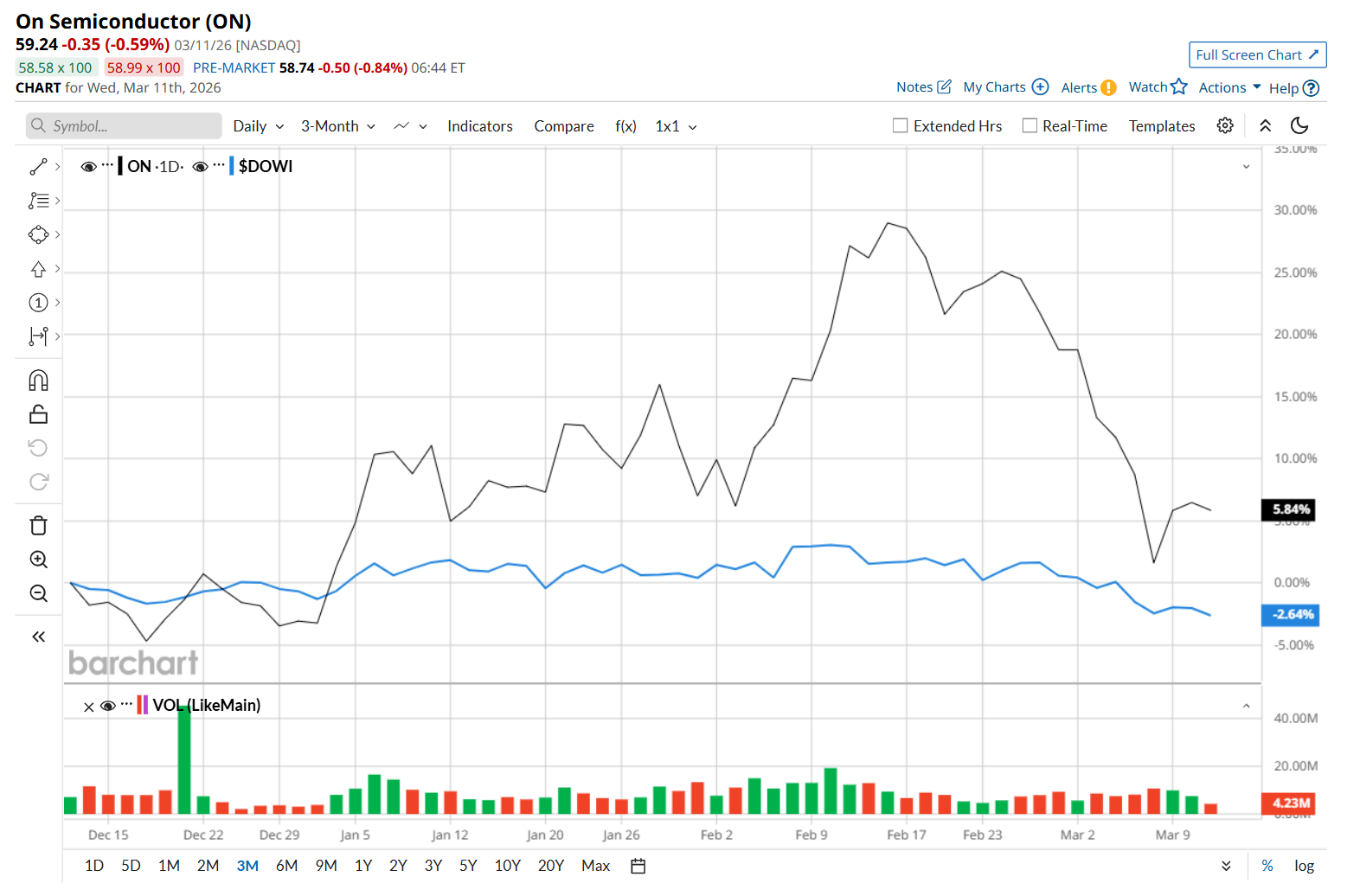This screenshot has width=1360, height=896.
Task: Add ON to the Watchlist
Action: (1158, 86)
